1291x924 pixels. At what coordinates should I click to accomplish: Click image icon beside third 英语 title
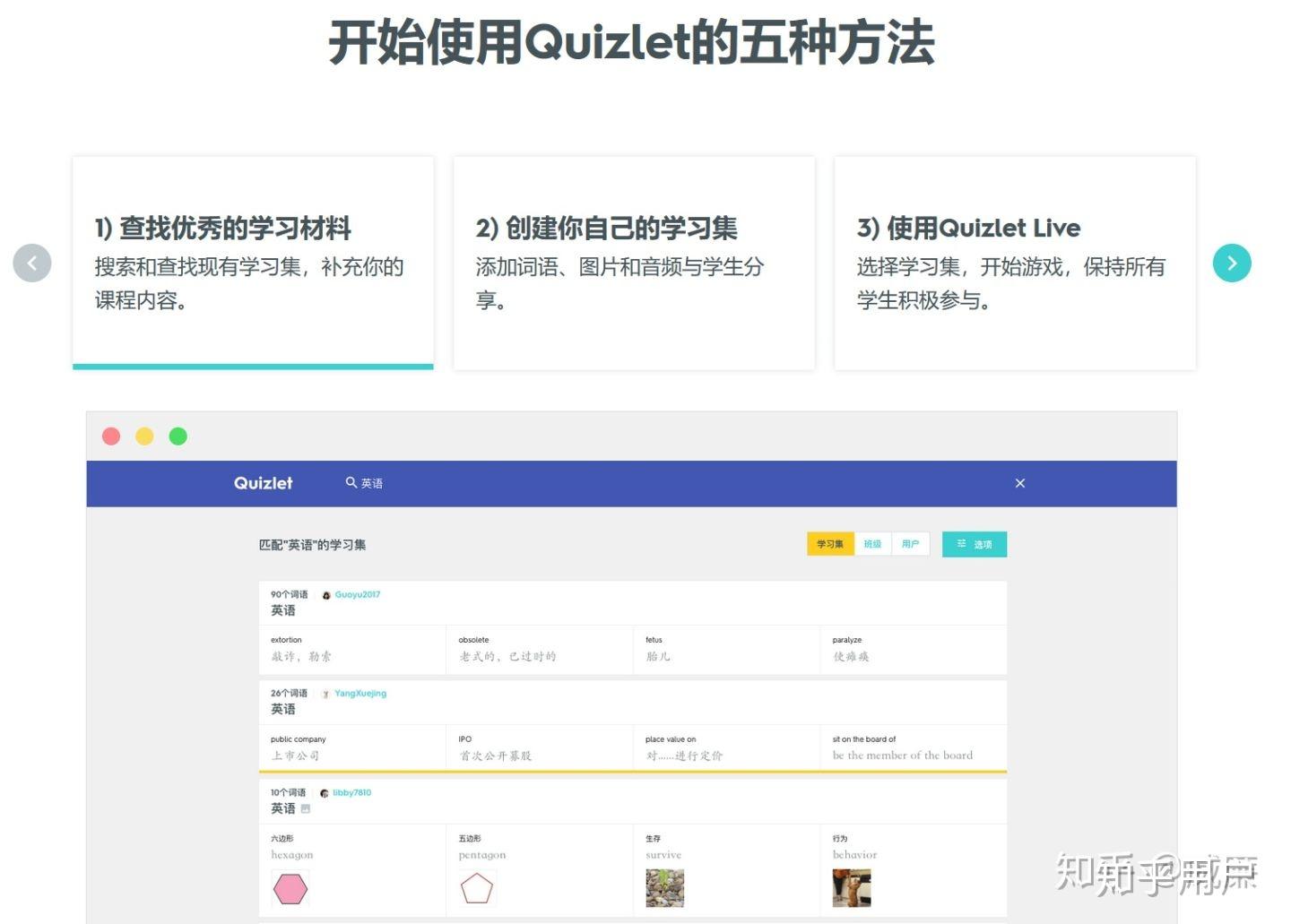click(306, 808)
